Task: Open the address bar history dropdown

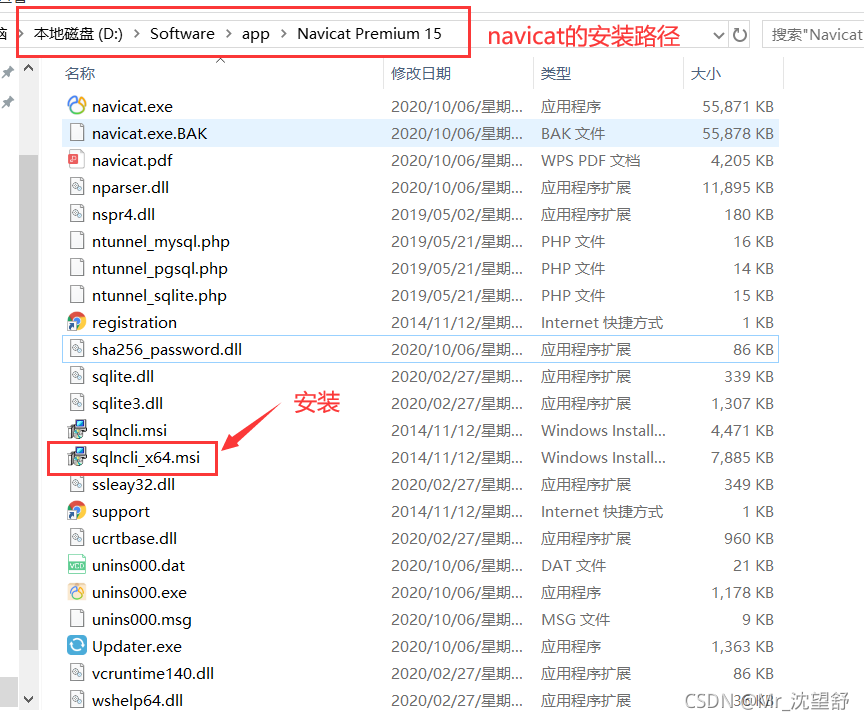Action: tap(718, 35)
